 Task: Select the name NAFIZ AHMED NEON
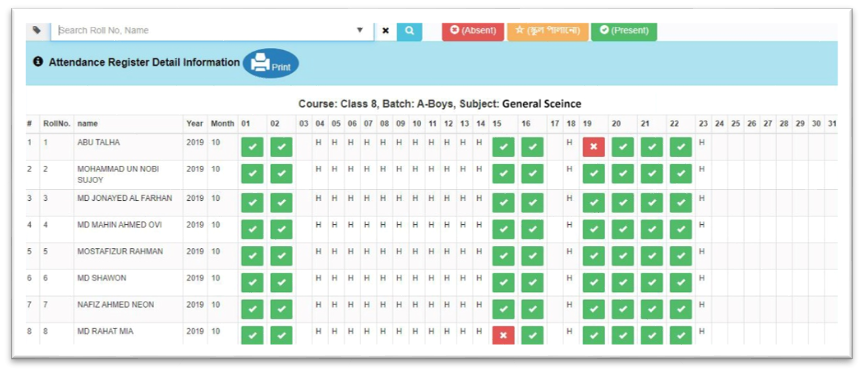coord(116,304)
